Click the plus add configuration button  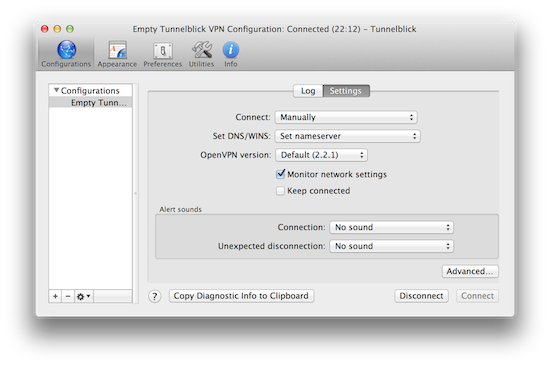(x=55, y=296)
